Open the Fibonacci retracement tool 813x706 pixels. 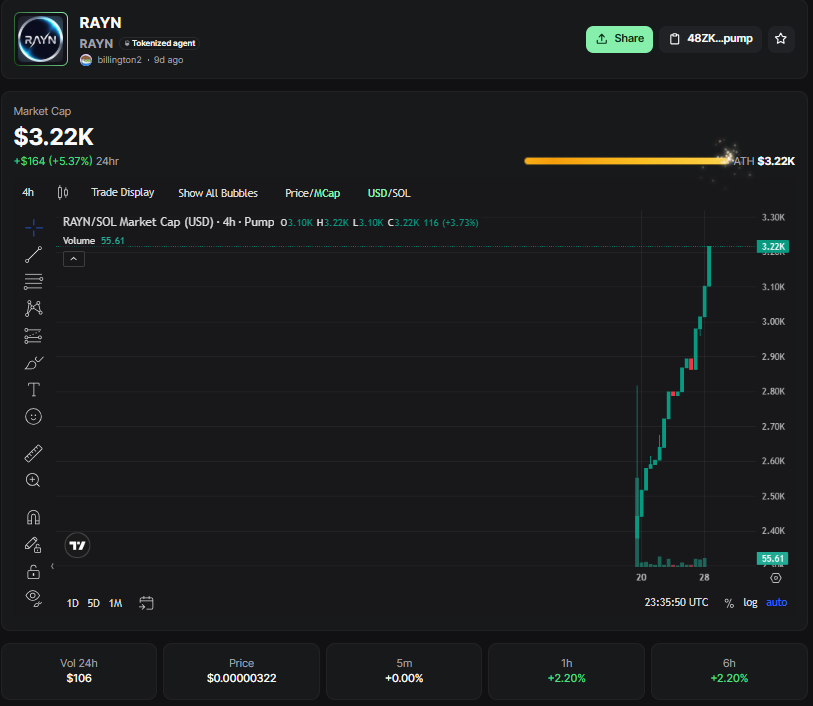(x=34, y=281)
